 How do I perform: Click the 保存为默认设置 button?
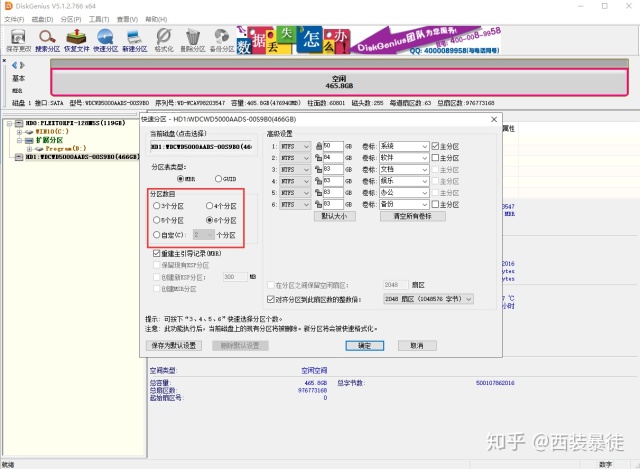coord(174,346)
